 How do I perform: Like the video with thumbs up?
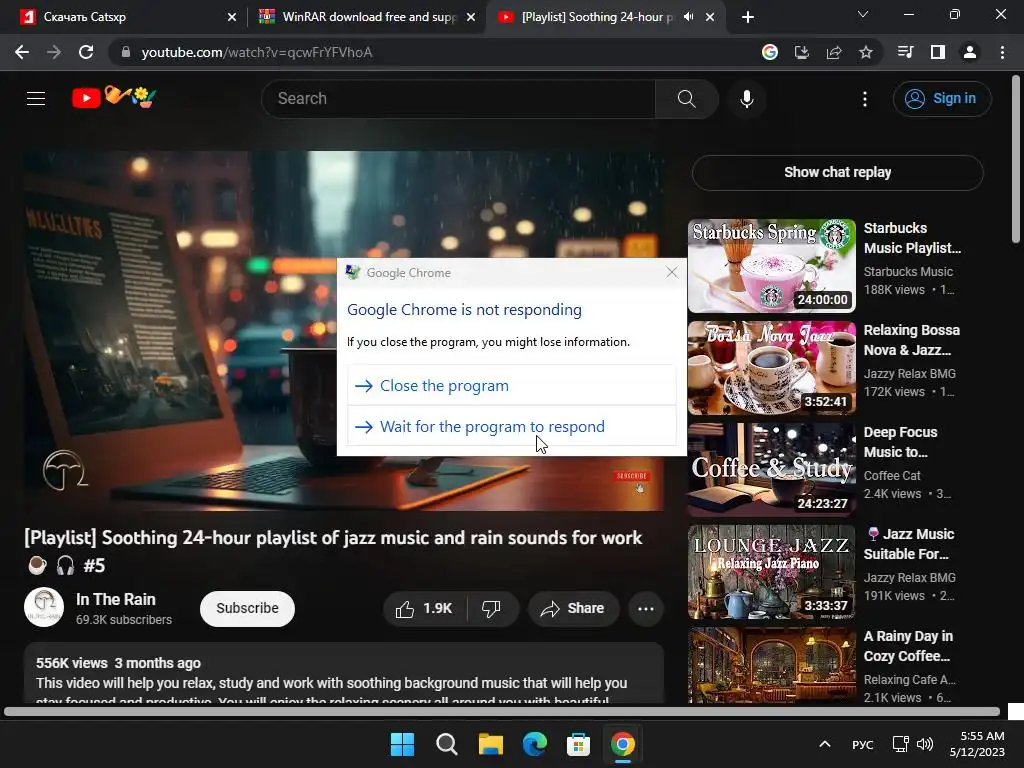pyautogui.click(x=424, y=609)
